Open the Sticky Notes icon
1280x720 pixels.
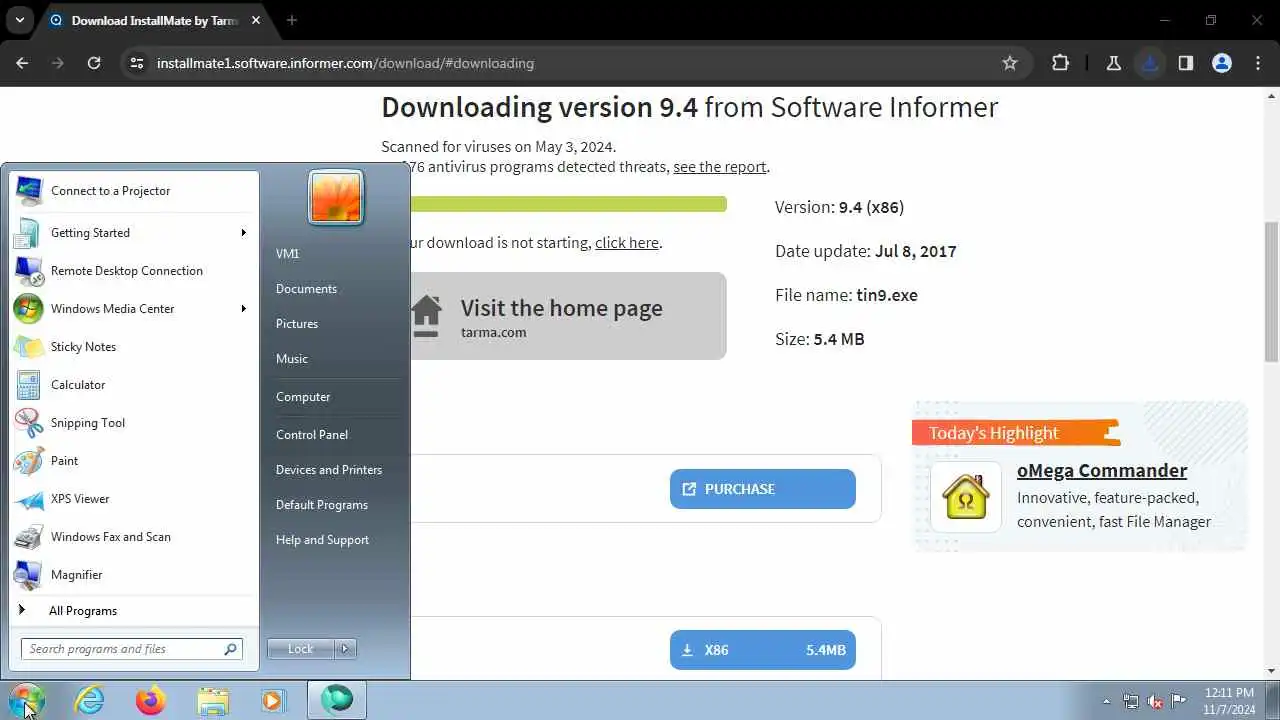point(28,346)
